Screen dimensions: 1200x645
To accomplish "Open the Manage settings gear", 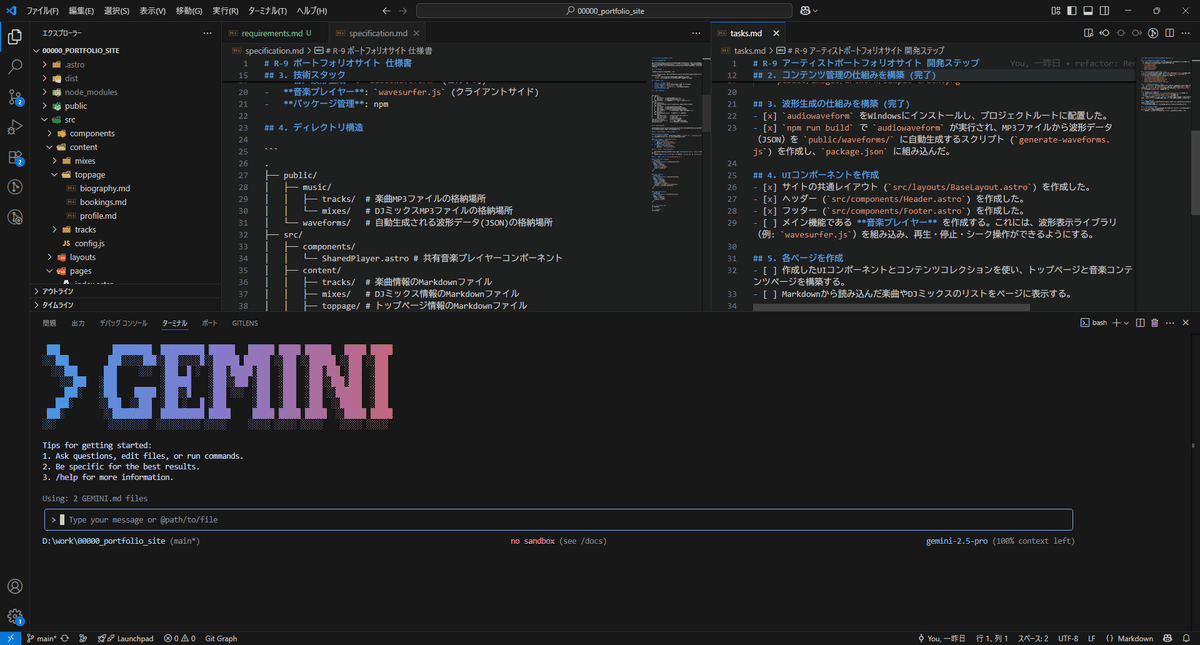I will point(14,616).
